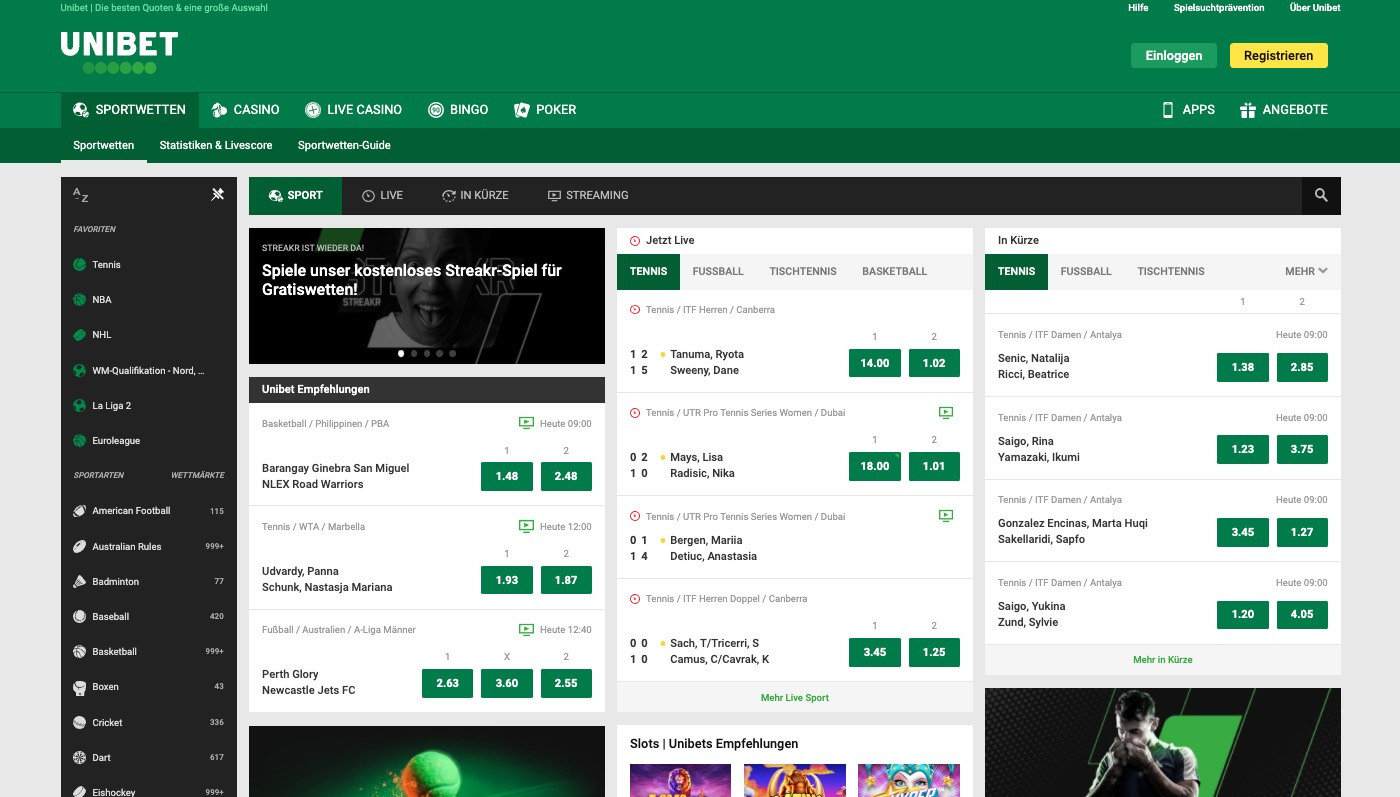Viewport: 1400px width, 797px height.
Task: Select the third carousel navigation dot
Action: point(427,353)
